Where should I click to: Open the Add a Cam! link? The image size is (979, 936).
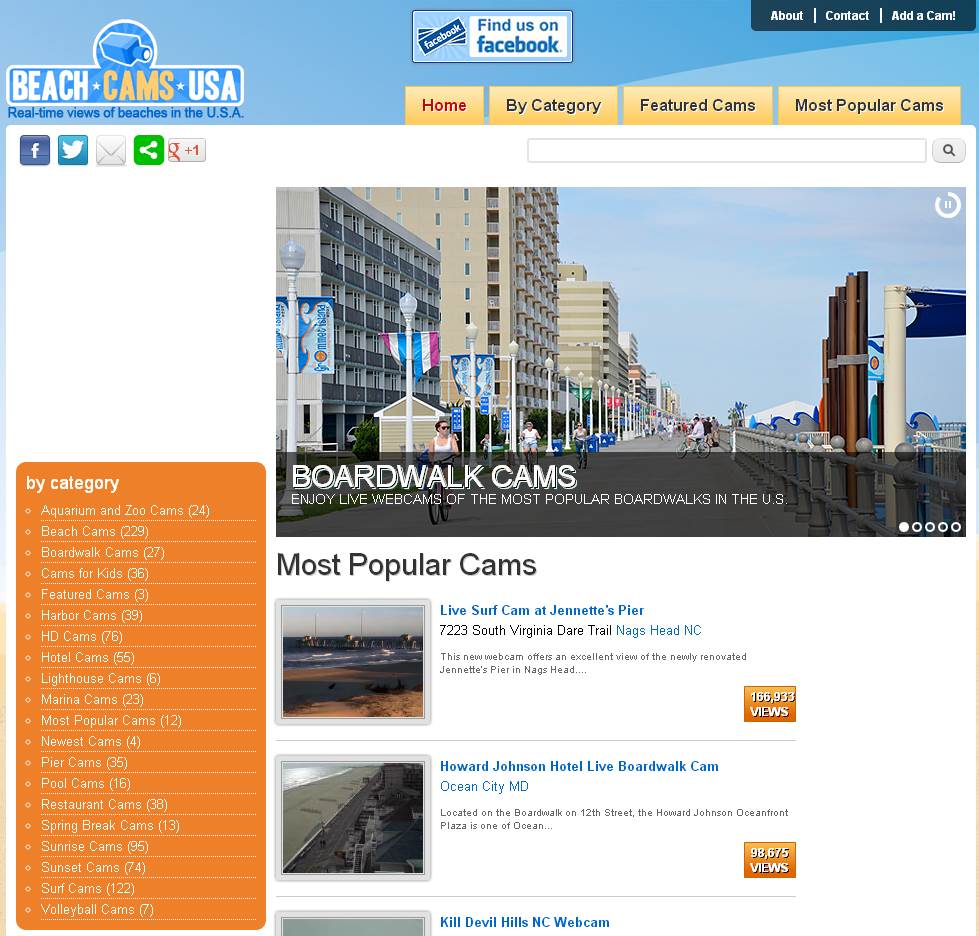click(923, 16)
